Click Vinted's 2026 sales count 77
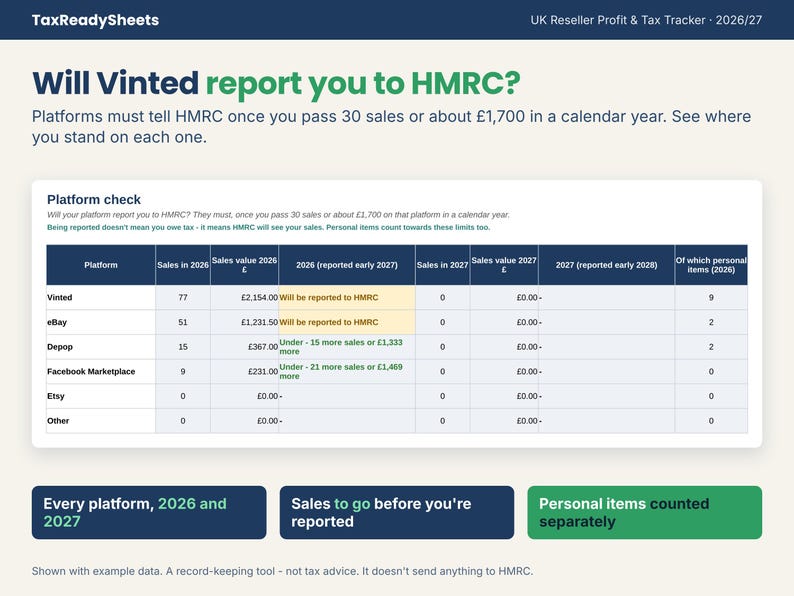The image size is (794, 596). (x=183, y=298)
